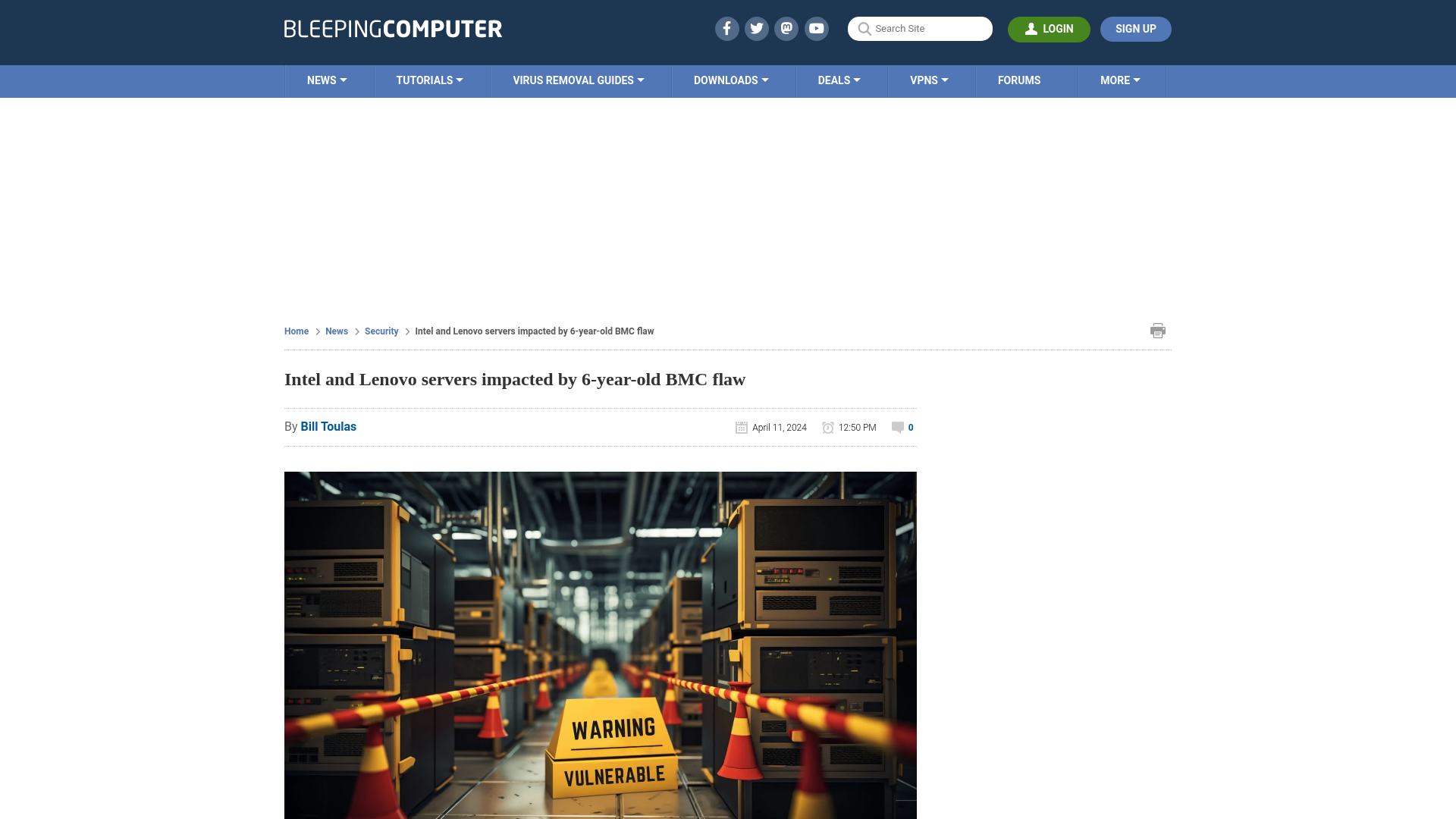Click the search magnifier icon

tap(864, 29)
